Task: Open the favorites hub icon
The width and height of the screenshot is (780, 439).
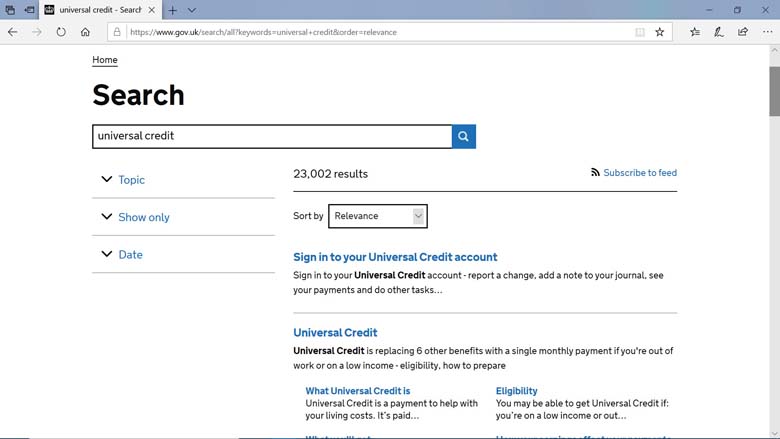Action: coord(695,32)
